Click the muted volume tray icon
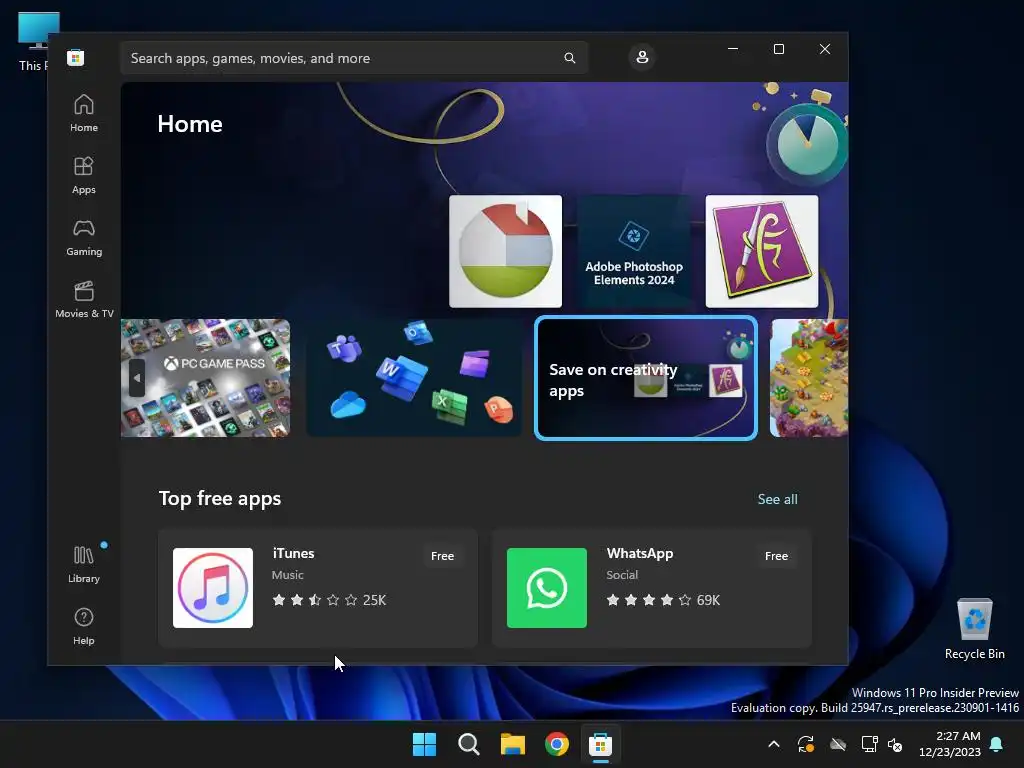The height and width of the screenshot is (768, 1024). (x=895, y=744)
